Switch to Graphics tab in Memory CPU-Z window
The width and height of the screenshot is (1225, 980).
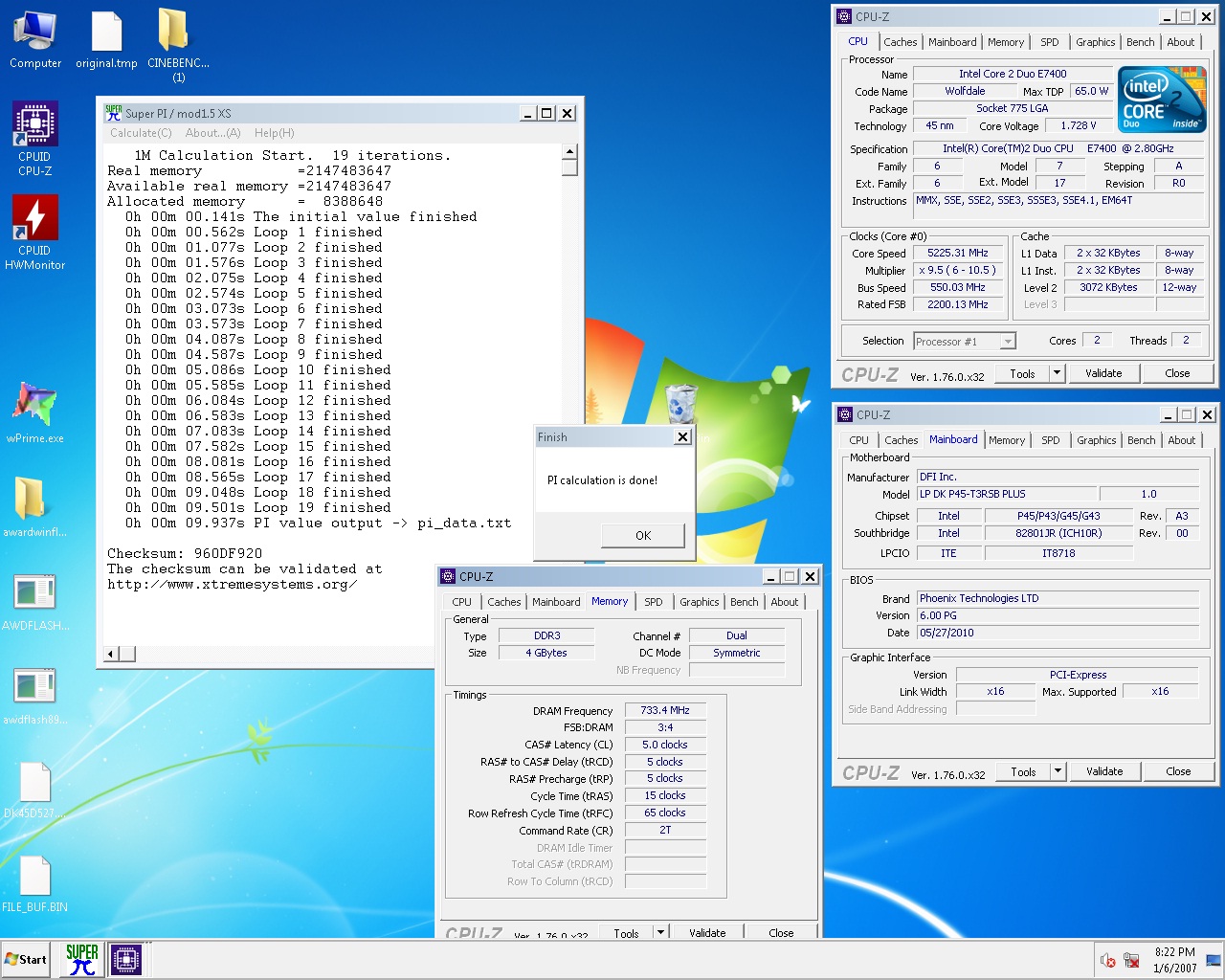[x=700, y=602]
